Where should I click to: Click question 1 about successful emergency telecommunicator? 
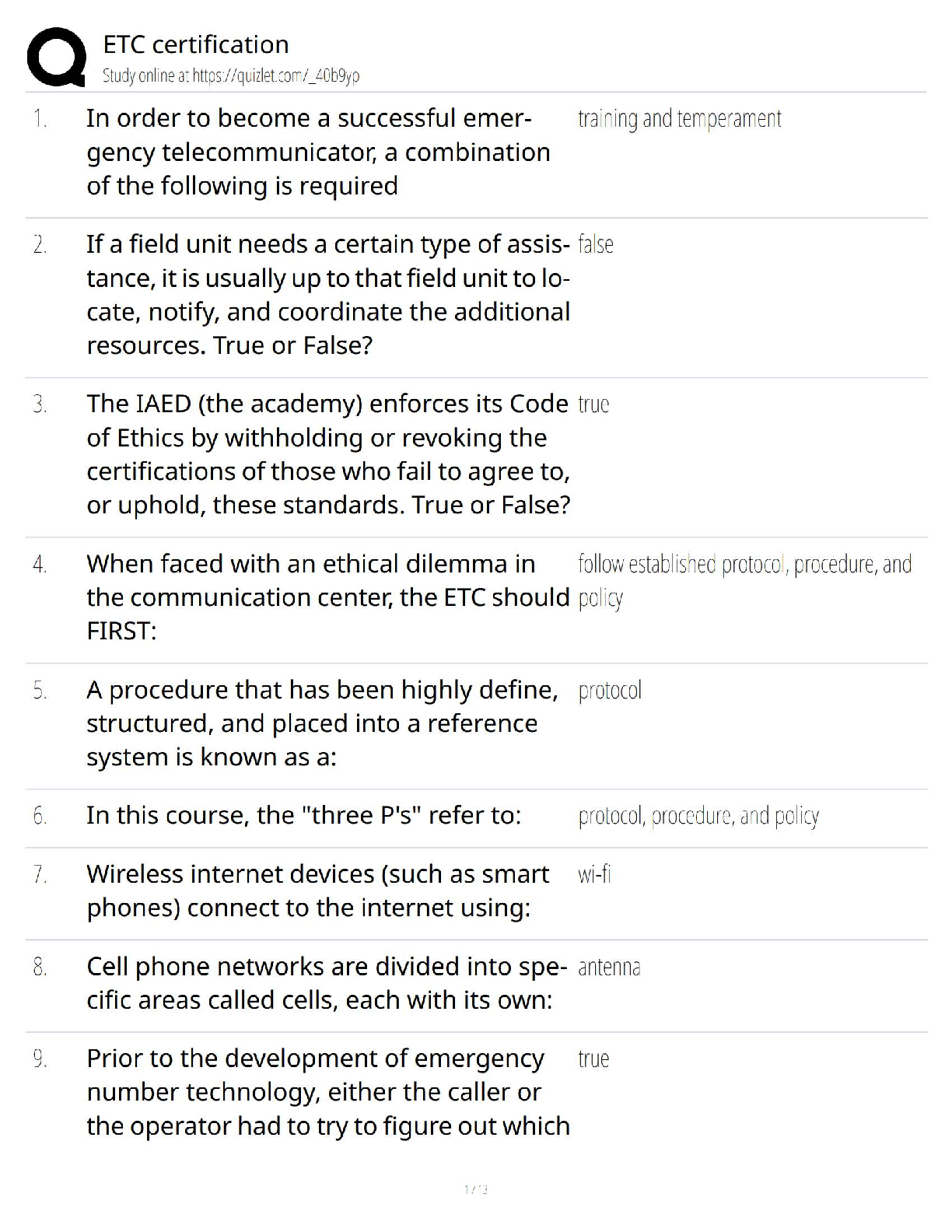coord(318,152)
